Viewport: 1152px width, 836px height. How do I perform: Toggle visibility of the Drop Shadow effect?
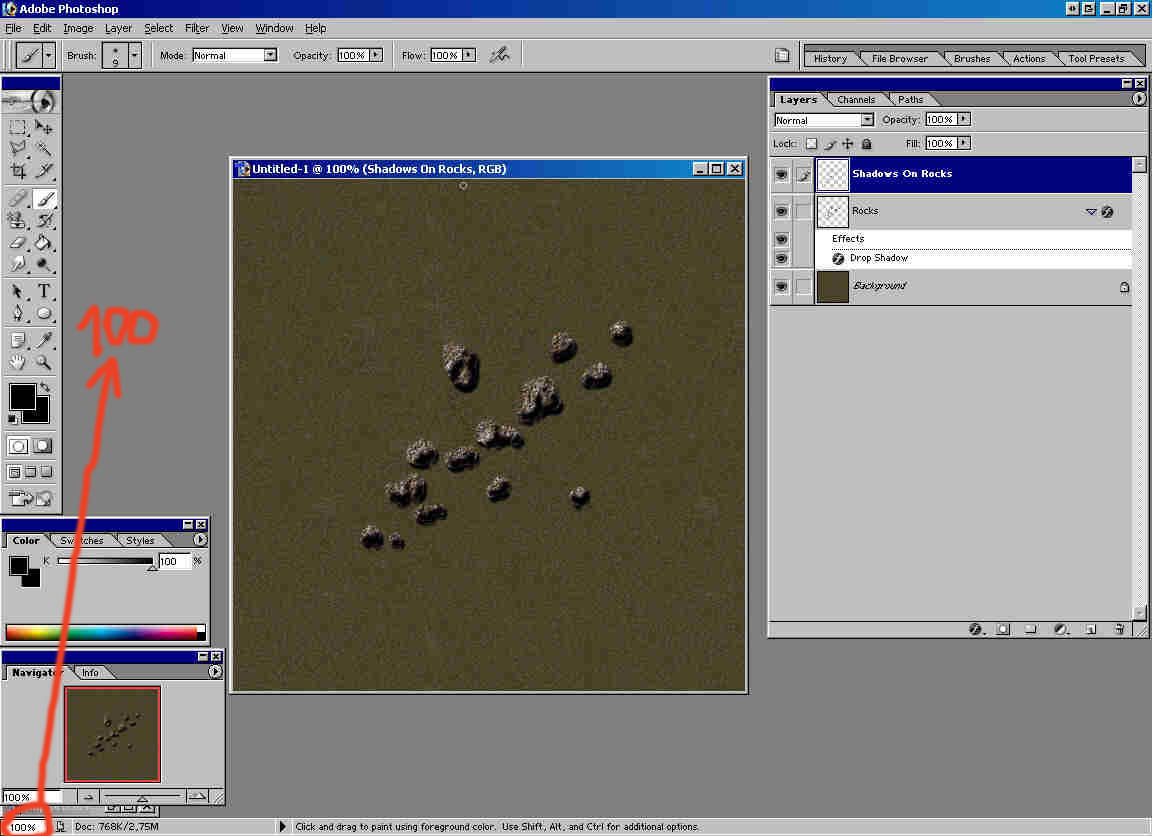point(782,258)
